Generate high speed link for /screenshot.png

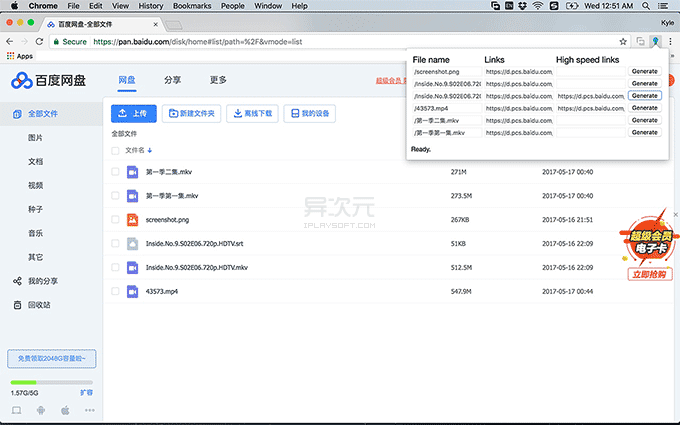click(644, 71)
